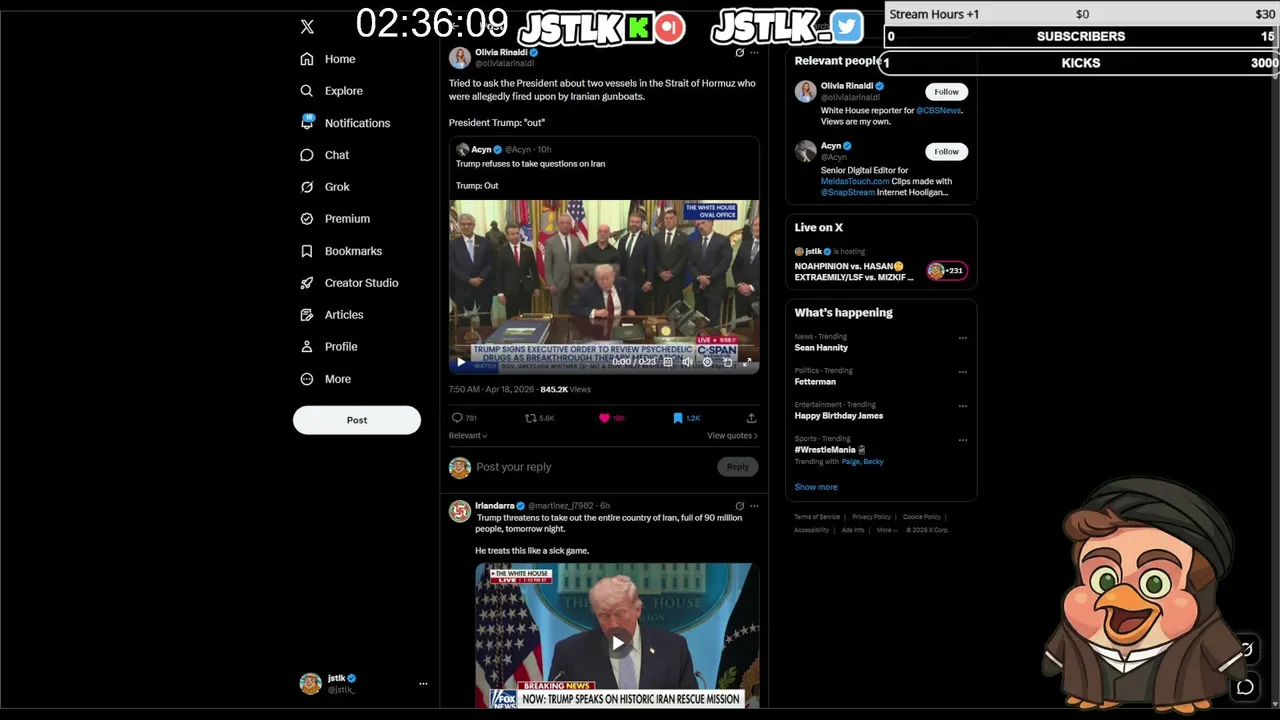Click the Profile person icon
Image resolution: width=1280 pixels, height=720 pixels.
[307, 347]
